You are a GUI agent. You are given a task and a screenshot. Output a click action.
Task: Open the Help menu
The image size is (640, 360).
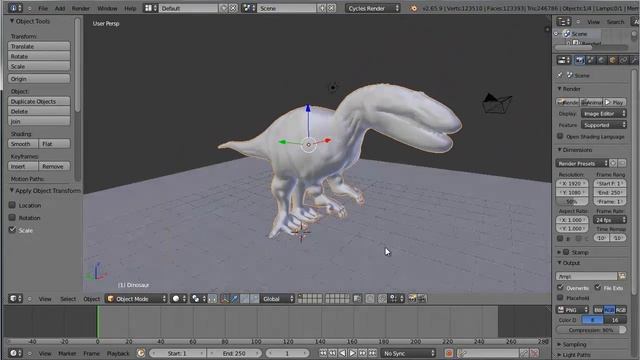130,8
